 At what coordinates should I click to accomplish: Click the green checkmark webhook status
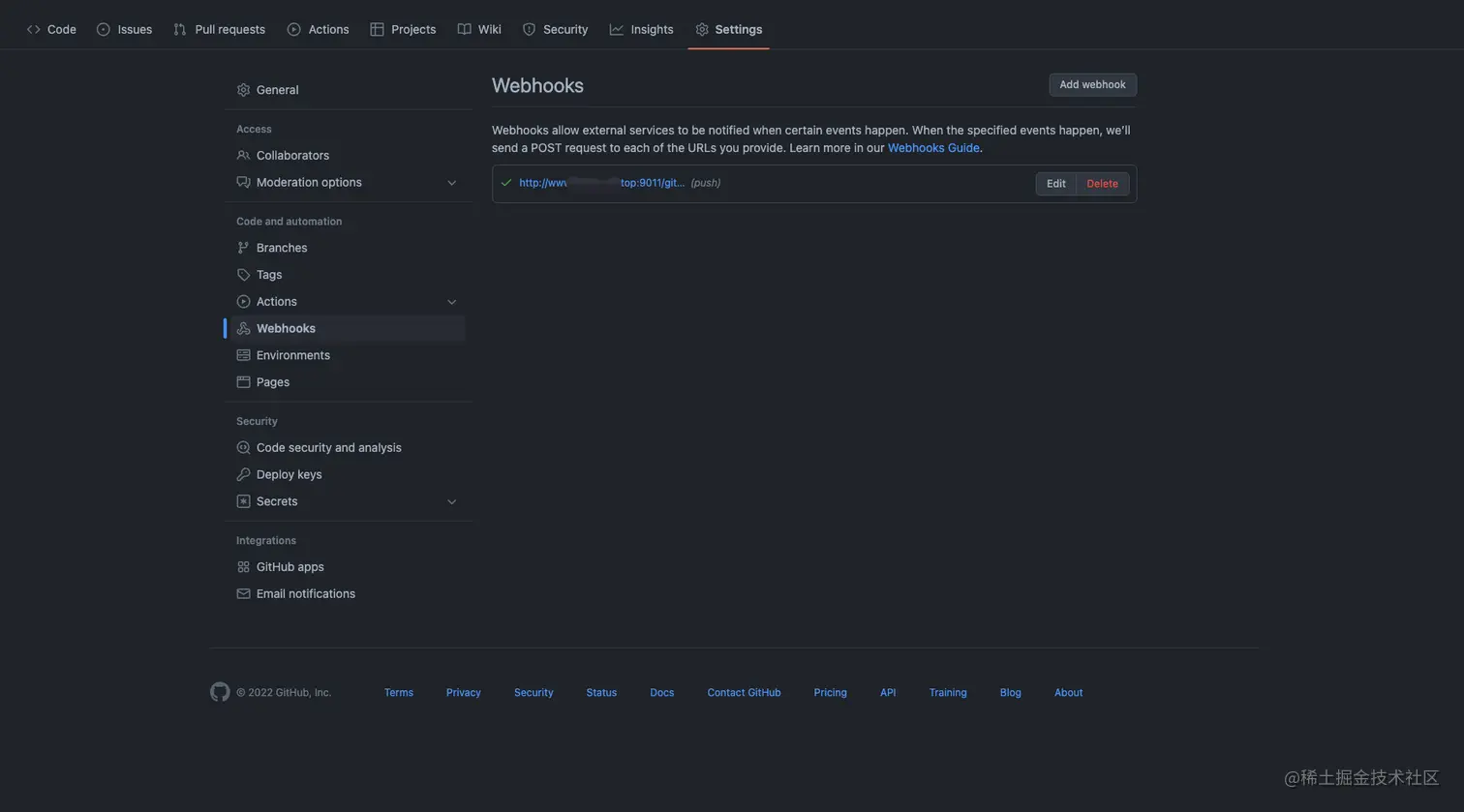click(x=505, y=183)
